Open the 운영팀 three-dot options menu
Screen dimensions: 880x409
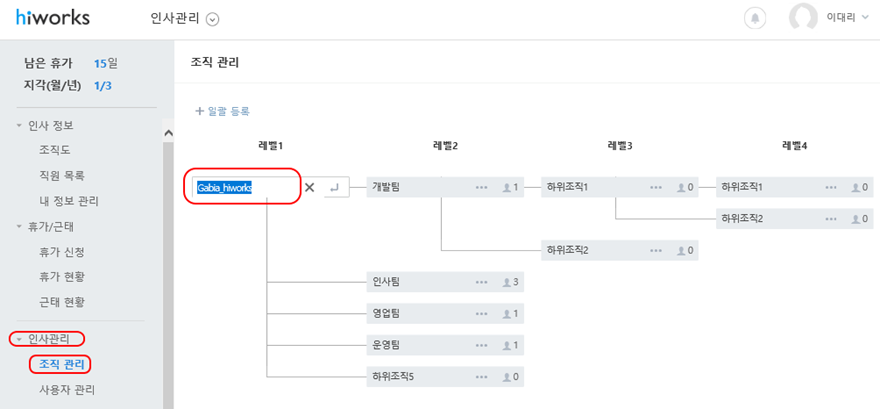click(x=481, y=344)
